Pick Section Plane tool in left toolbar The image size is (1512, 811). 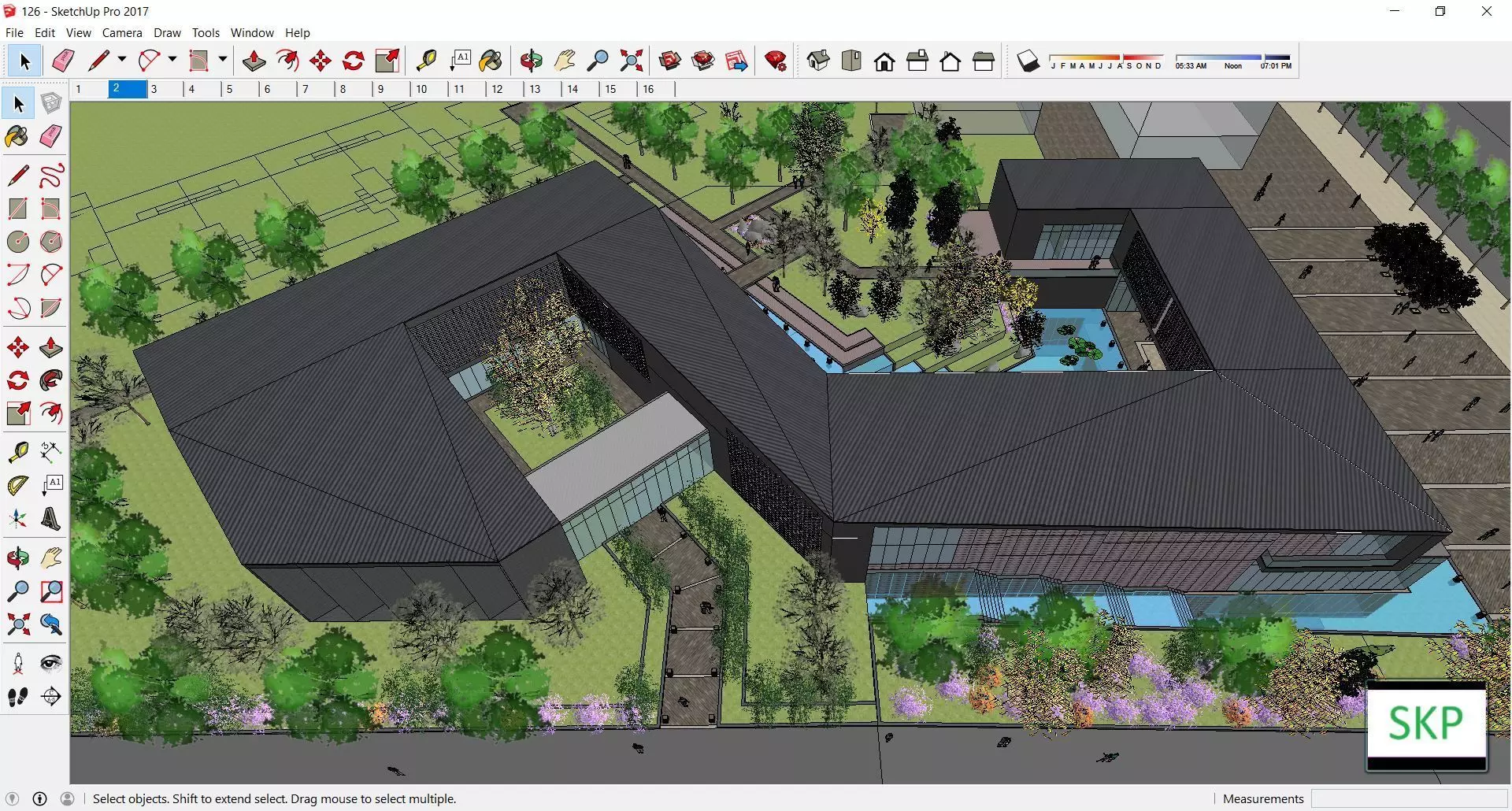click(51, 697)
